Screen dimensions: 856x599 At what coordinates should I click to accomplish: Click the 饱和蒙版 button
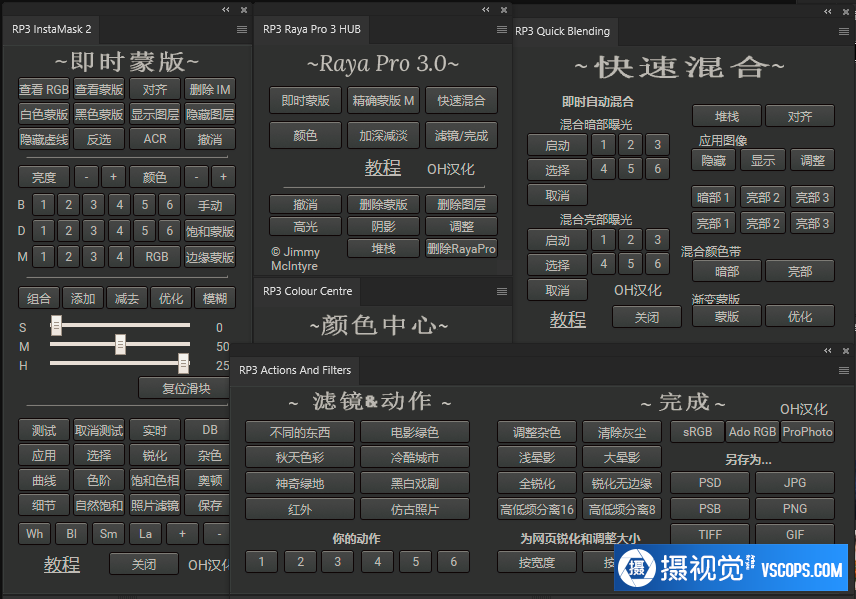[x=210, y=231]
